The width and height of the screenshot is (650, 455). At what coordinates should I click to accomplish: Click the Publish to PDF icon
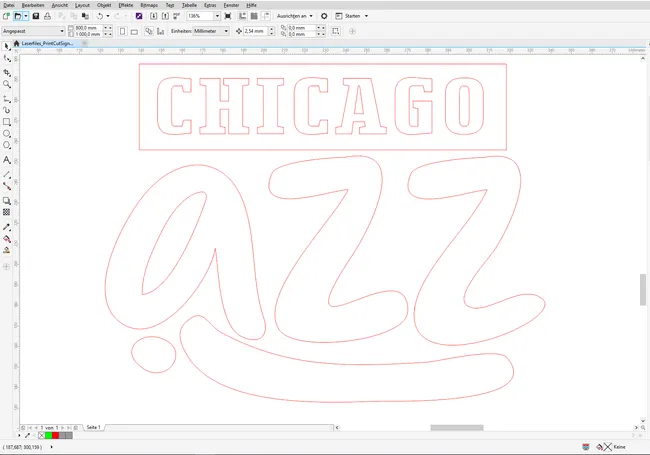click(177, 16)
